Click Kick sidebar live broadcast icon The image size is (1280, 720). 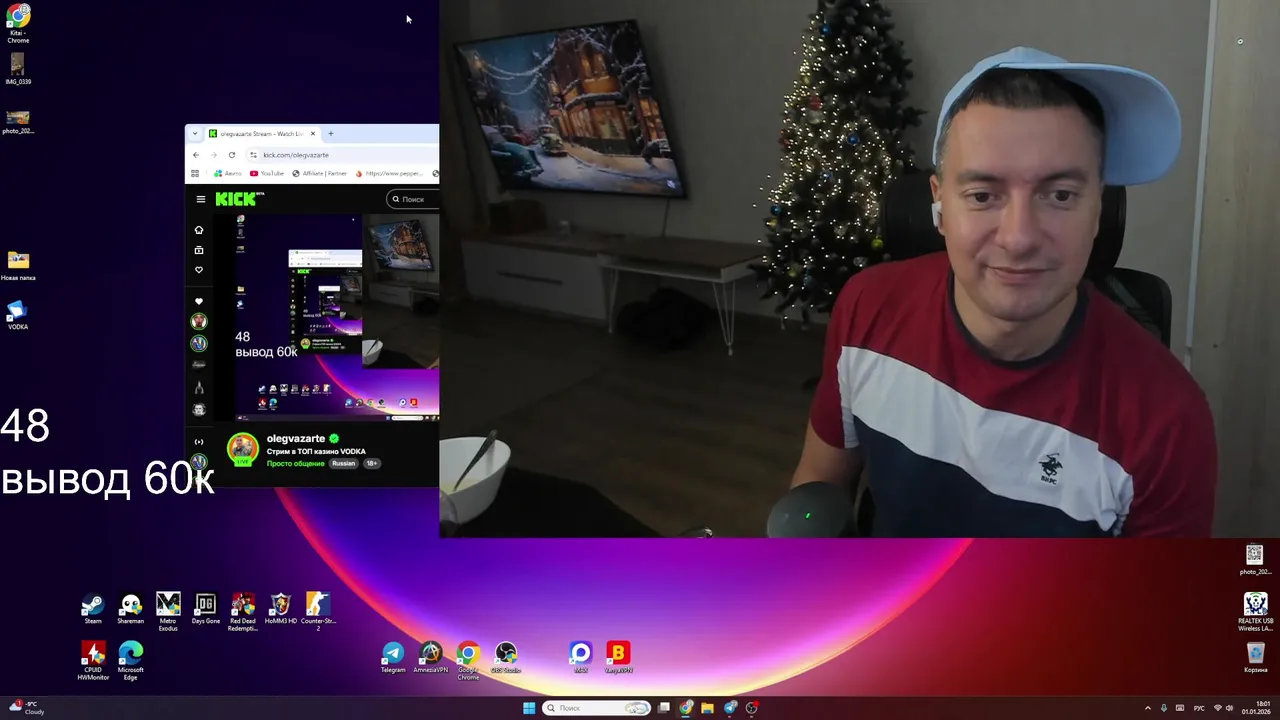coord(199,442)
